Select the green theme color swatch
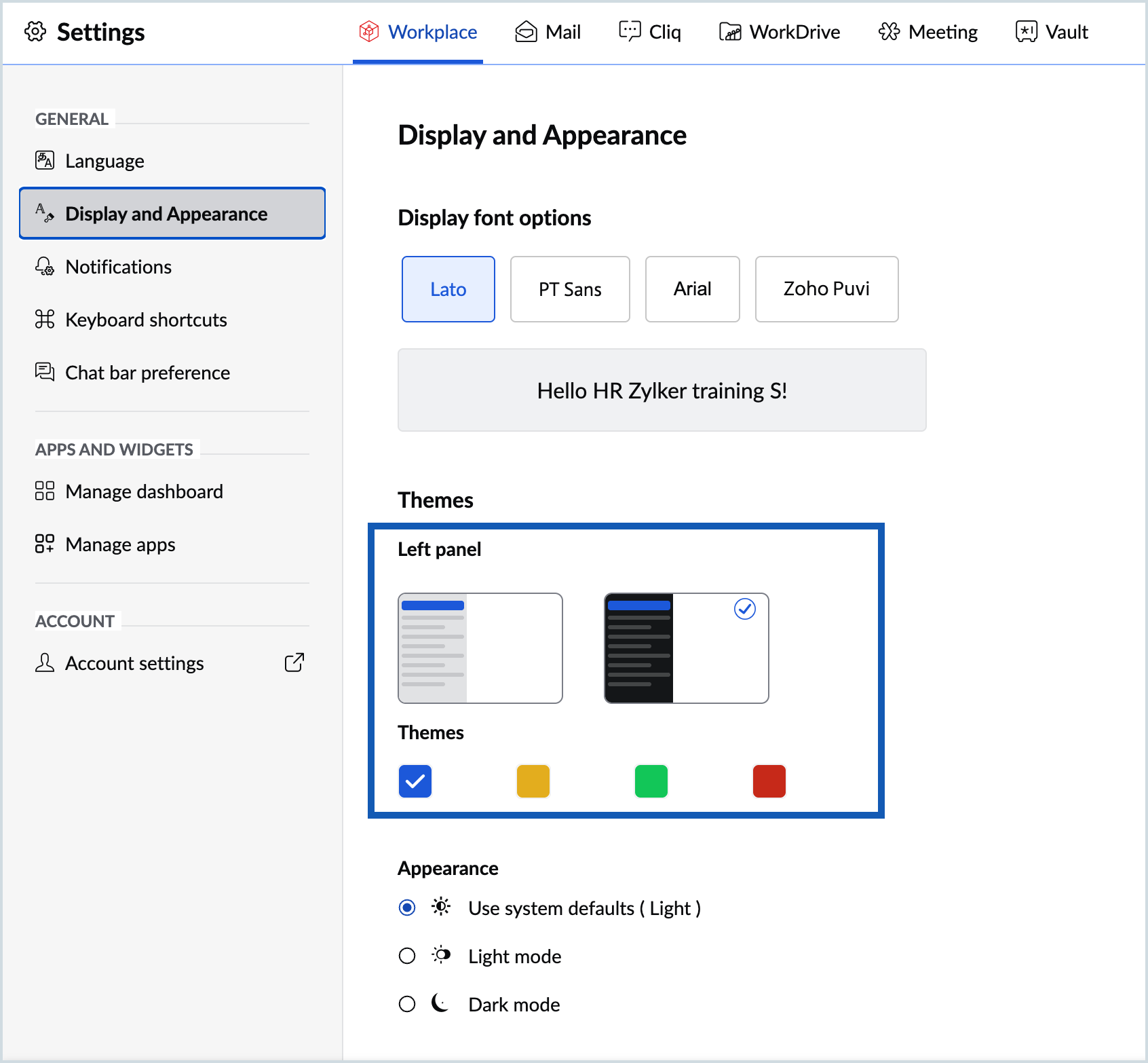The image size is (1148, 1063). (x=651, y=781)
